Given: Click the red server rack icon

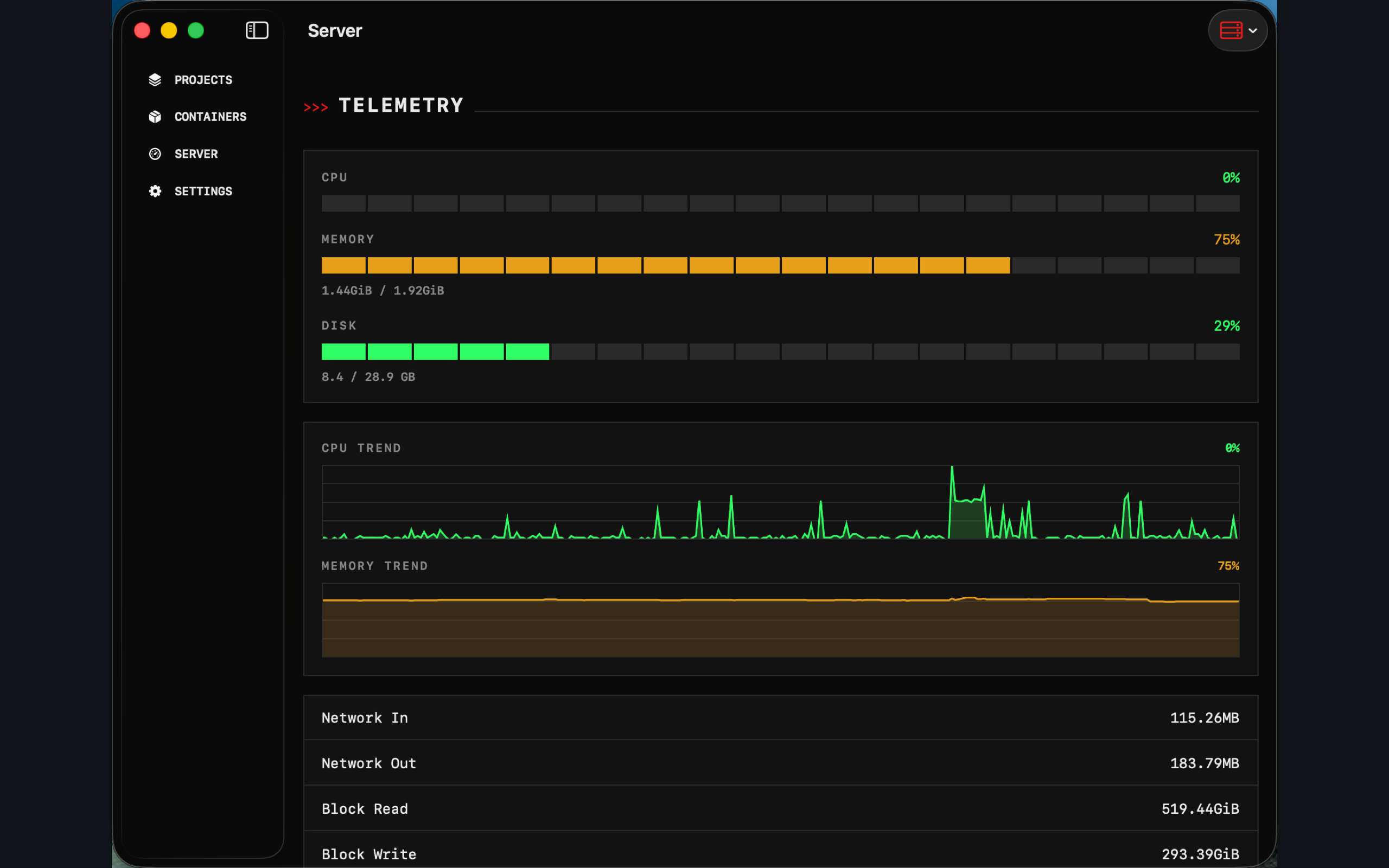Looking at the screenshot, I should pyautogui.click(x=1231, y=30).
